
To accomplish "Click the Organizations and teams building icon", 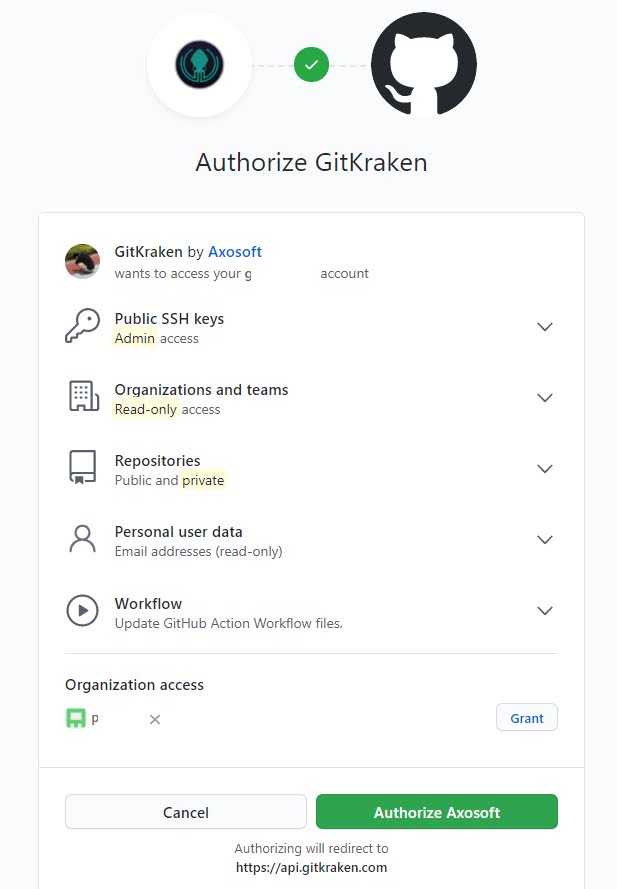I will [84, 396].
